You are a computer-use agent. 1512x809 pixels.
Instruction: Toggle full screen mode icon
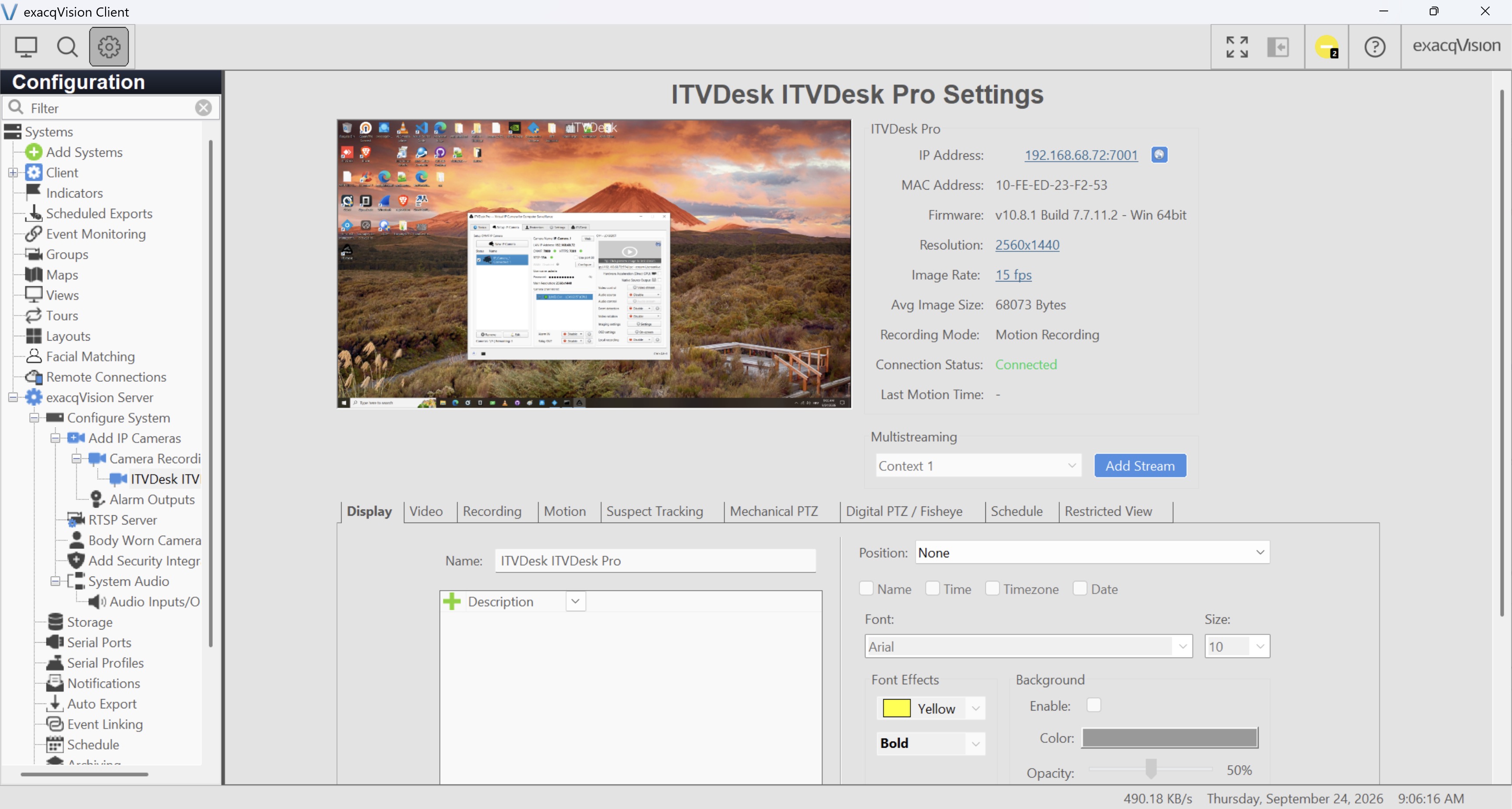[1237, 47]
